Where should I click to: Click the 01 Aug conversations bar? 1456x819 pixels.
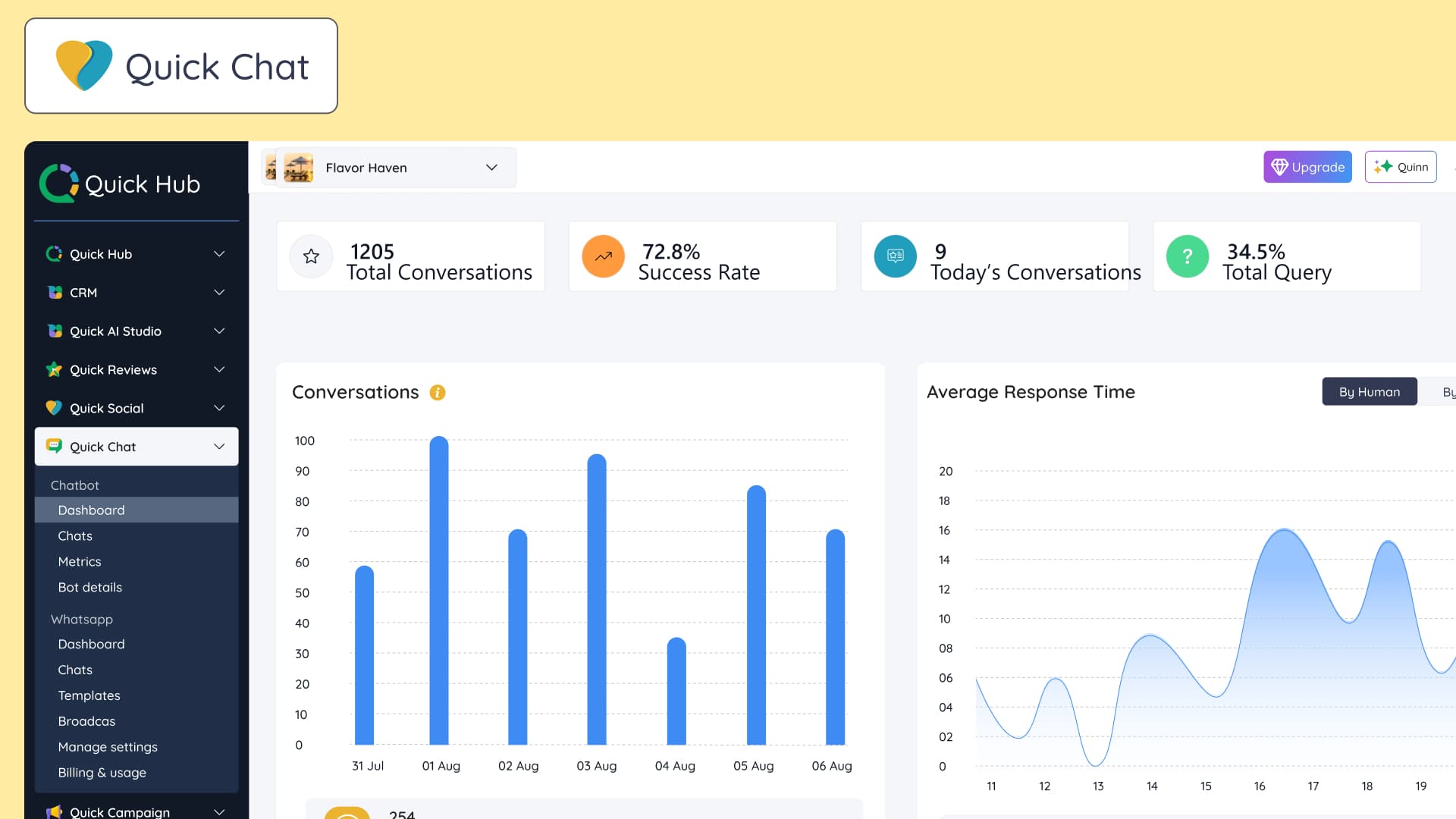(x=439, y=591)
